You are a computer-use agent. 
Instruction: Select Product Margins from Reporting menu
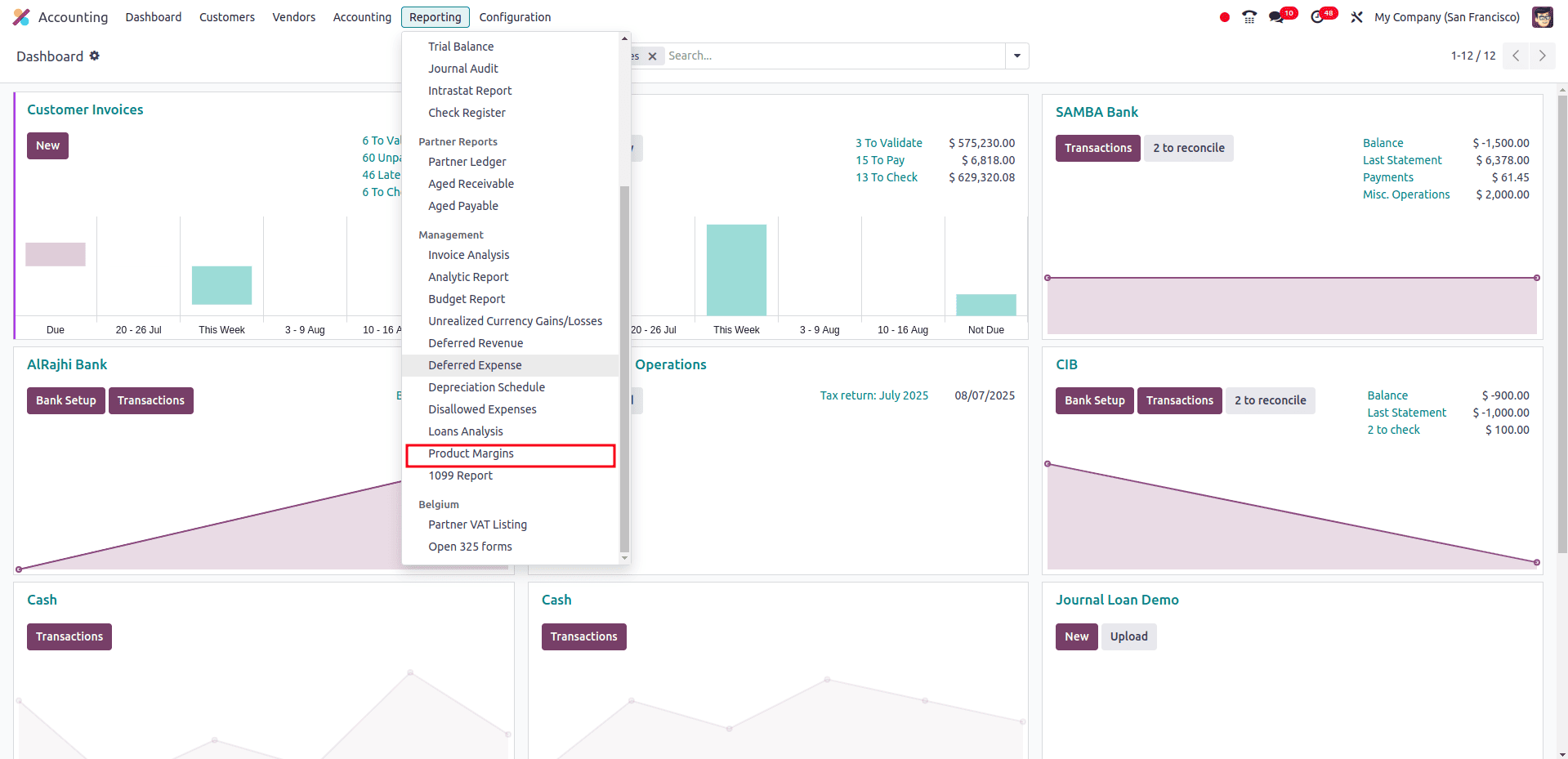pos(471,453)
